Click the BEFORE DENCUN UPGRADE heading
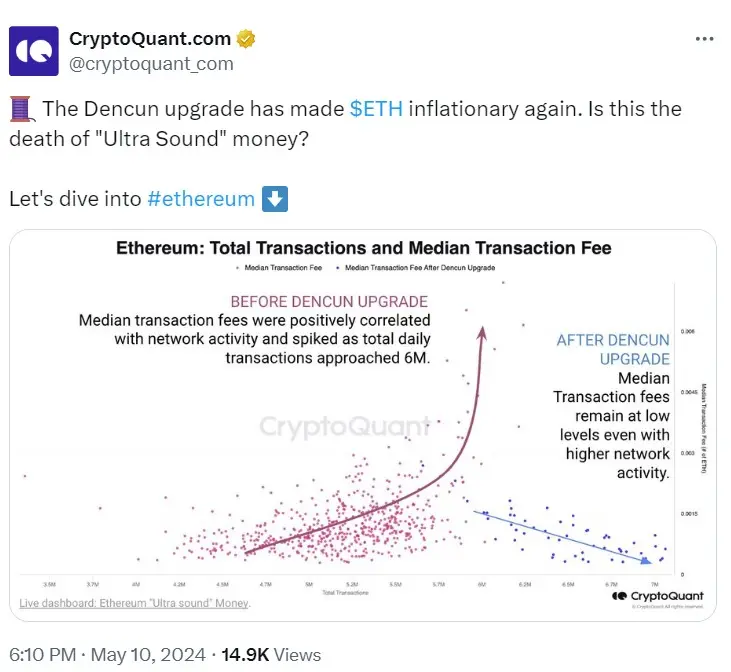 tap(329, 302)
